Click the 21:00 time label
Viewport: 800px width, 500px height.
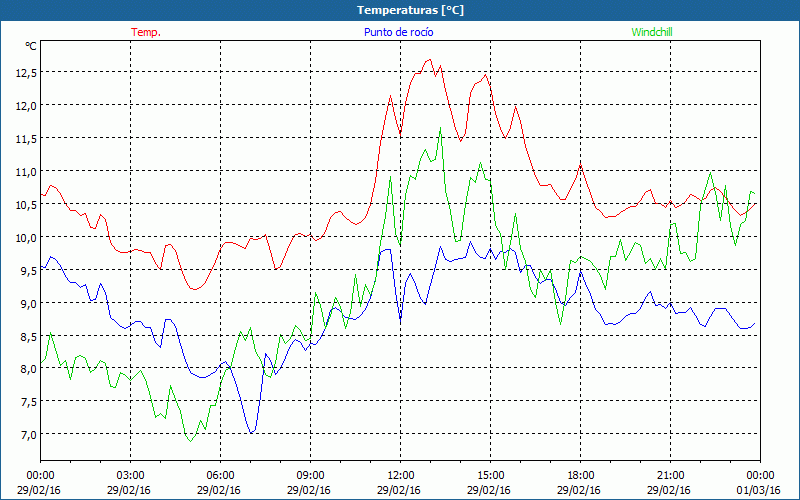point(670,476)
